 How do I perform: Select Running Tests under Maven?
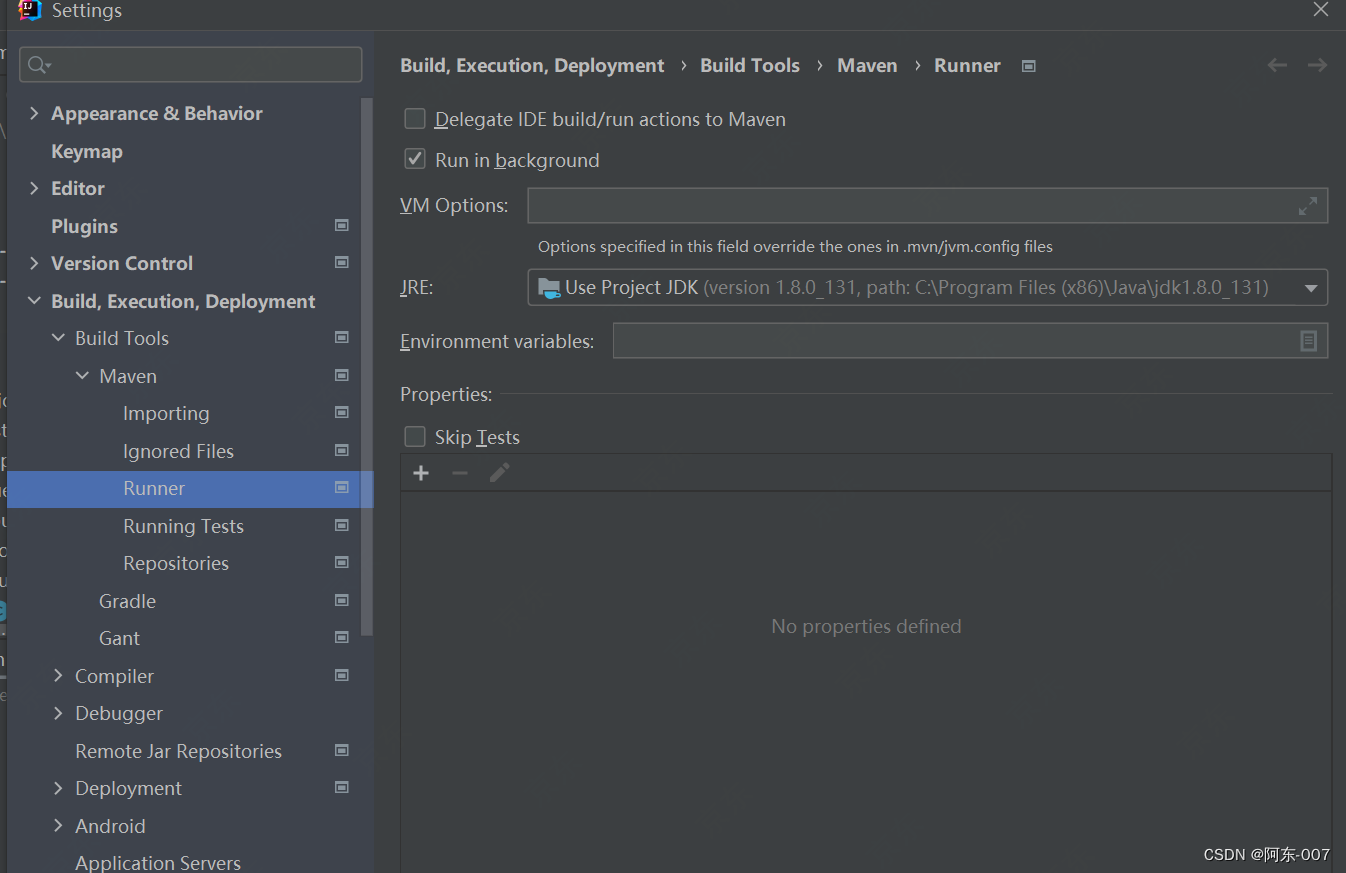click(183, 526)
